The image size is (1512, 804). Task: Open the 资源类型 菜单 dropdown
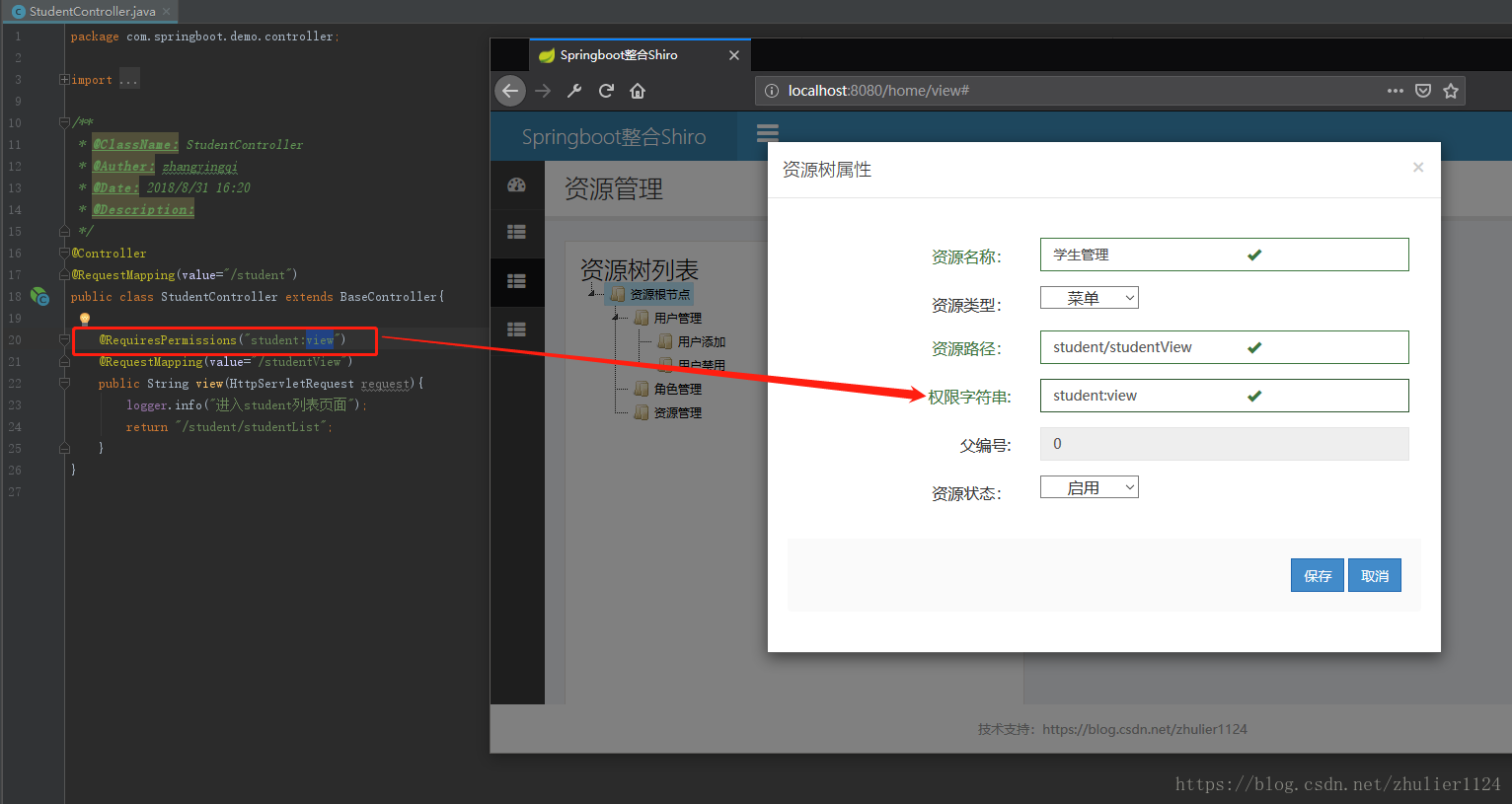pyautogui.click(x=1090, y=298)
